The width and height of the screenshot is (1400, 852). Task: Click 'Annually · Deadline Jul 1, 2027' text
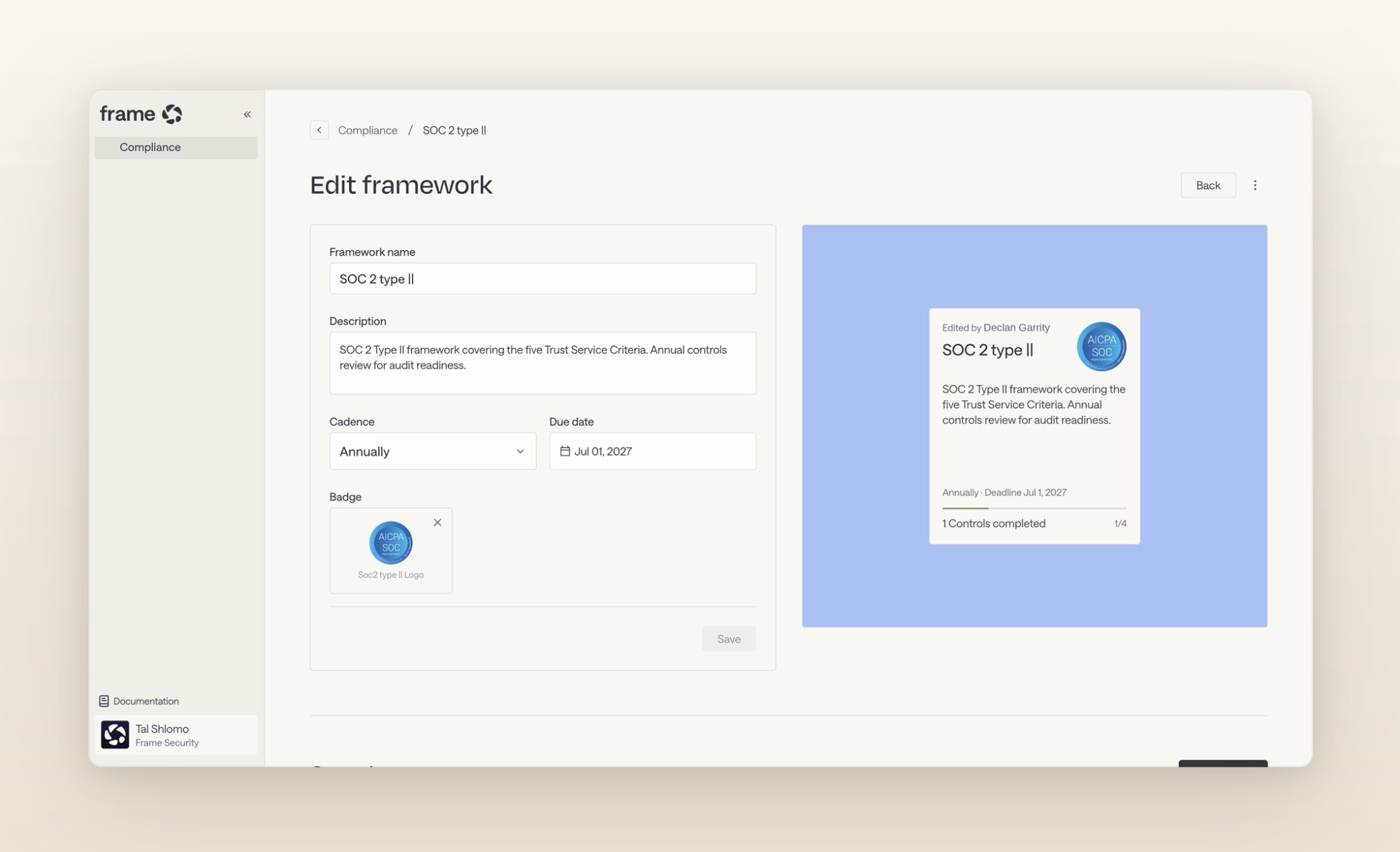point(1004,492)
